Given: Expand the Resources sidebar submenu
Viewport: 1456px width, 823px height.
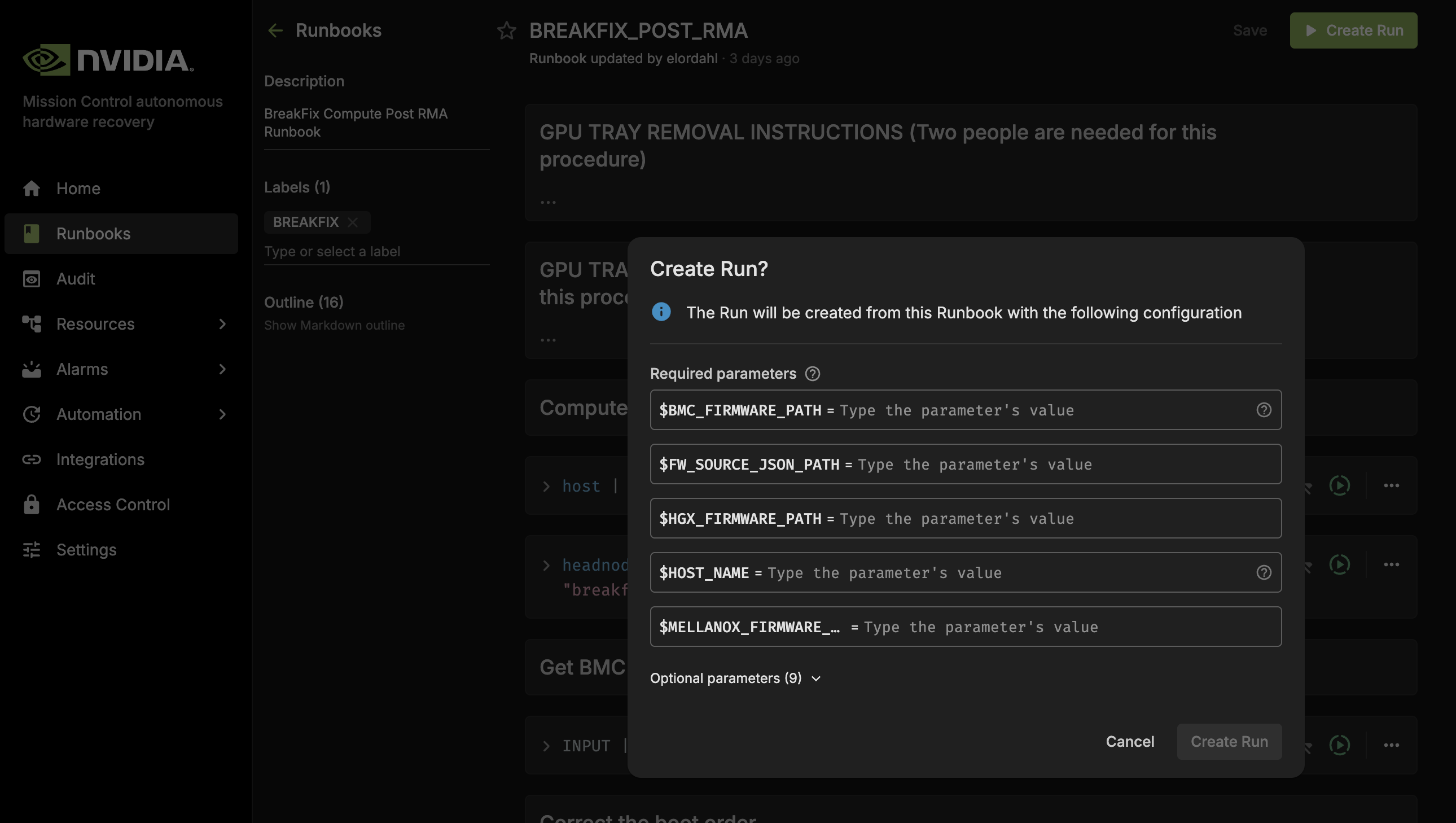Looking at the screenshot, I should pyautogui.click(x=222, y=324).
